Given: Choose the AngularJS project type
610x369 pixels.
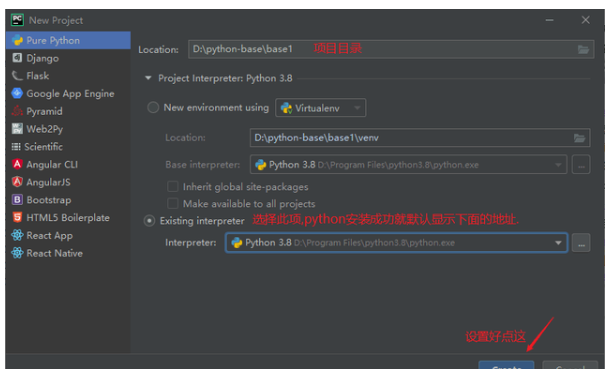Looking at the screenshot, I should (x=68, y=182).
